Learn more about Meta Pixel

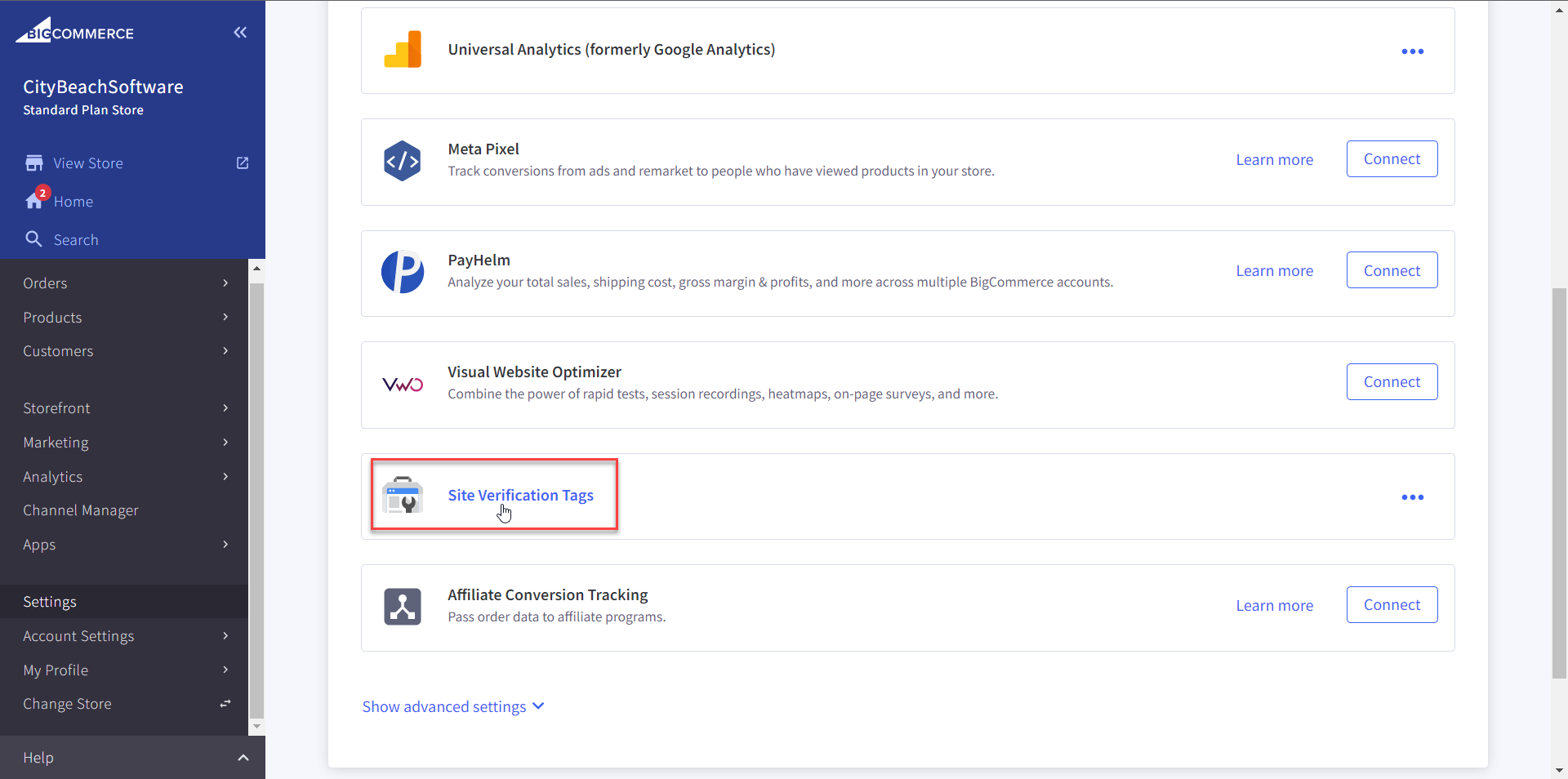pyautogui.click(x=1274, y=160)
